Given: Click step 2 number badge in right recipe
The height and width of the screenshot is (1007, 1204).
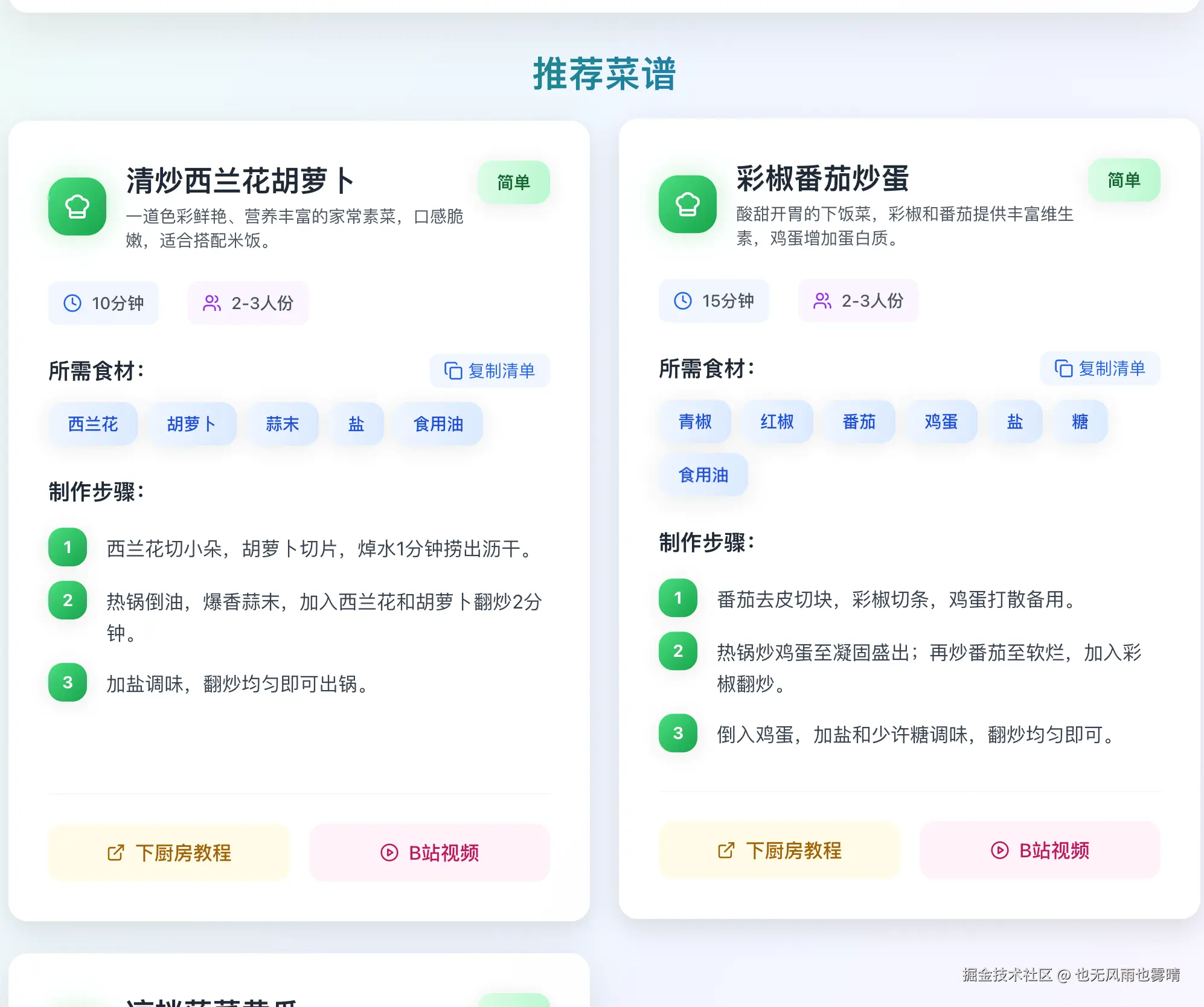Looking at the screenshot, I should point(677,651).
